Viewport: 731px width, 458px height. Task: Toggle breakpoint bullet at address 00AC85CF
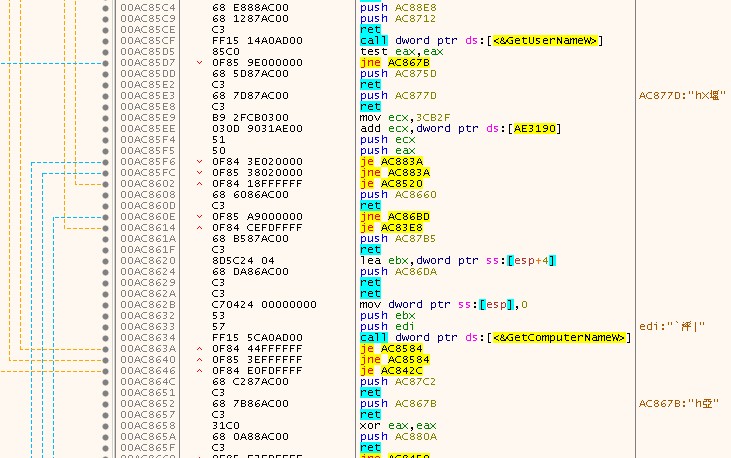[107, 40]
